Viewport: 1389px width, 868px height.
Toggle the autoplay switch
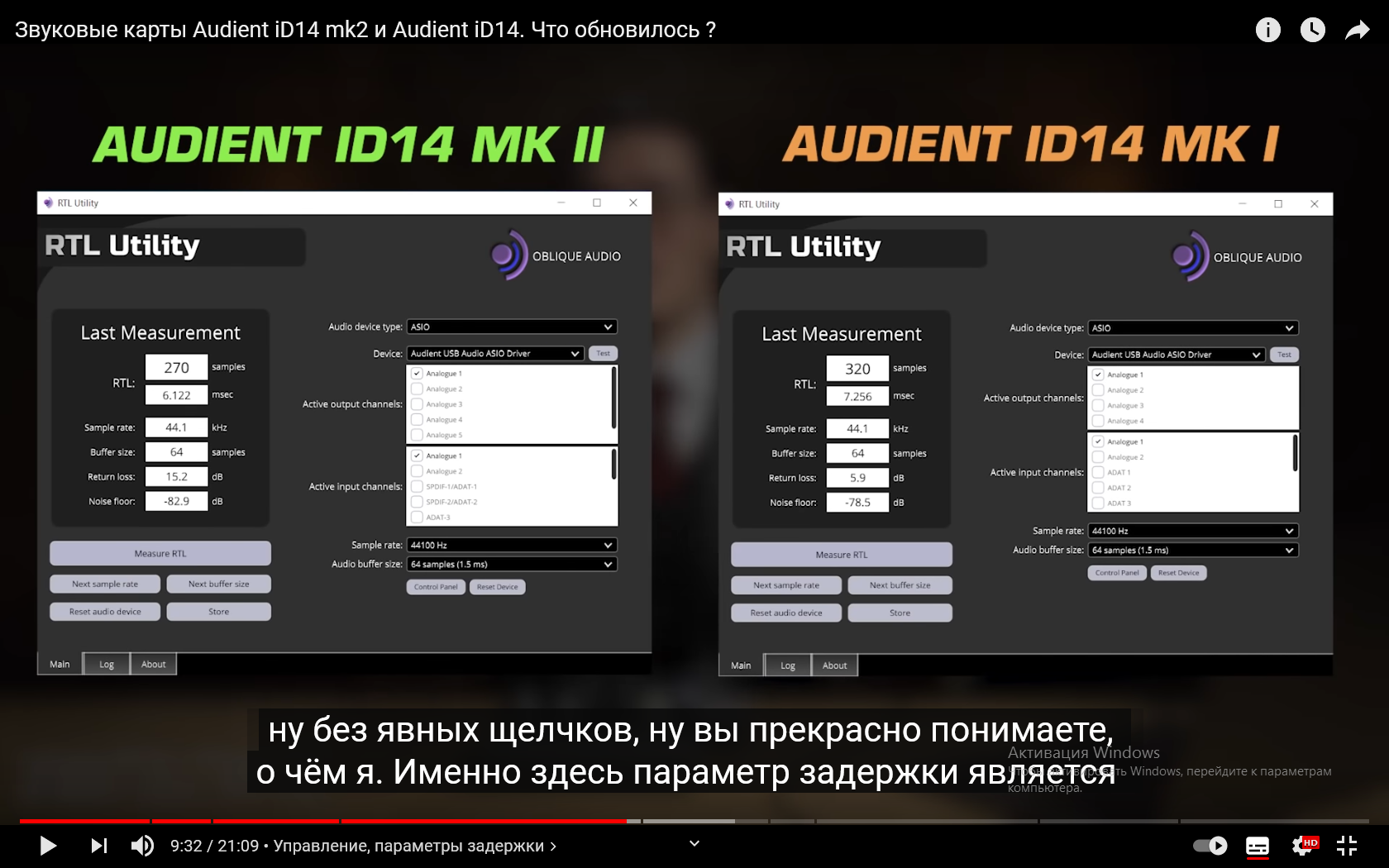pos(1210,846)
